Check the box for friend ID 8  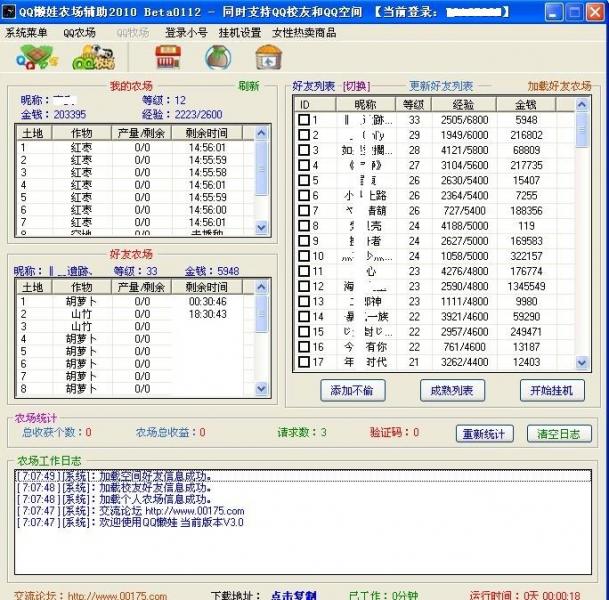(304, 226)
